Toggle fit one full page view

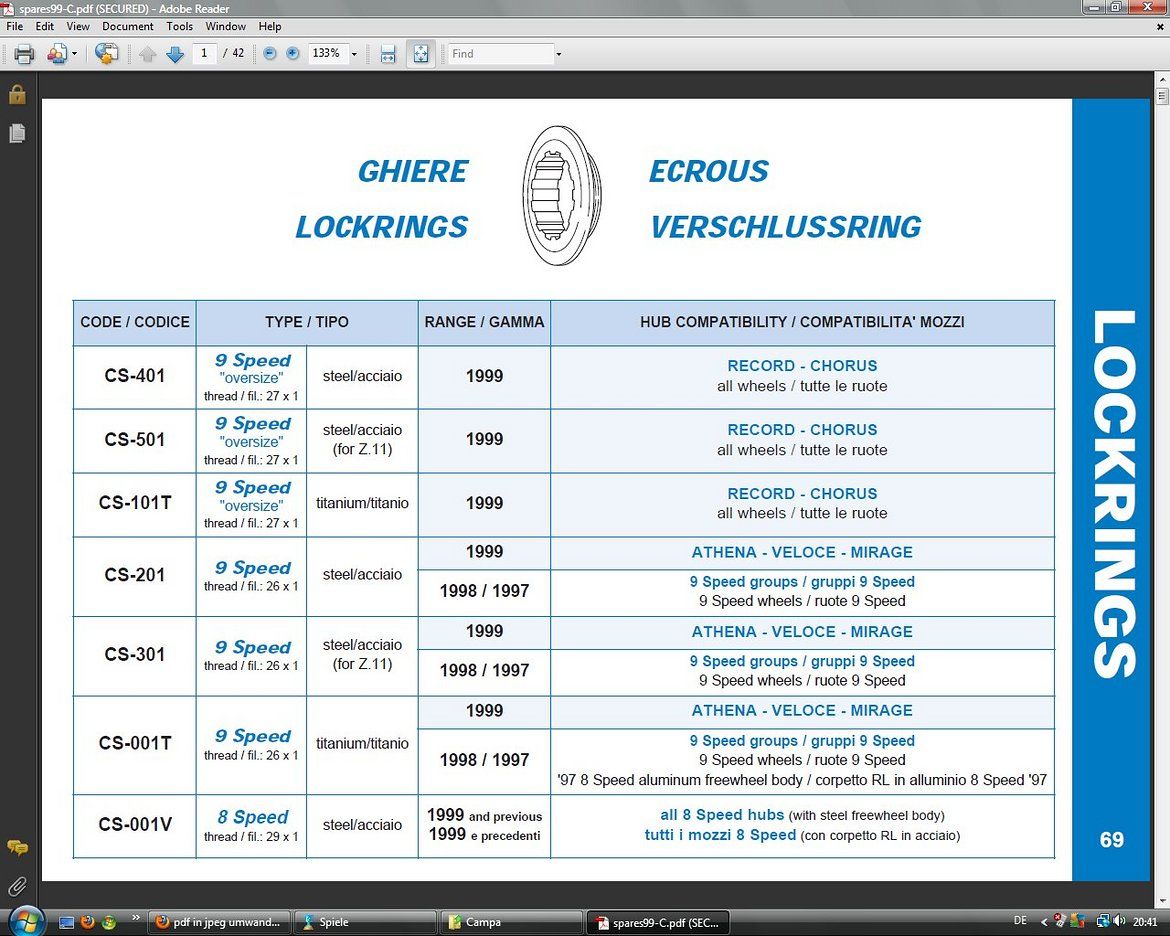pos(421,54)
